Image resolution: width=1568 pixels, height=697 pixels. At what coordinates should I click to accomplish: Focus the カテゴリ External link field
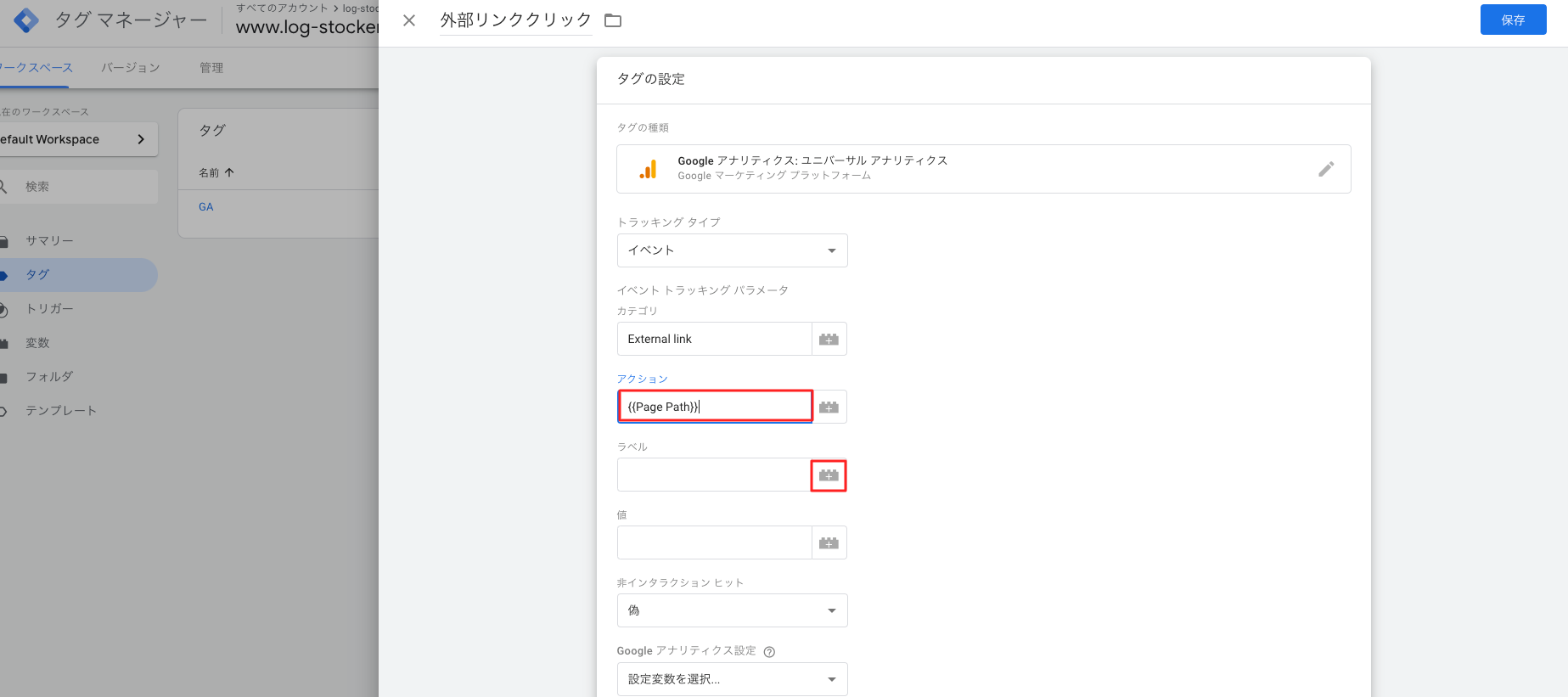(714, 339)
